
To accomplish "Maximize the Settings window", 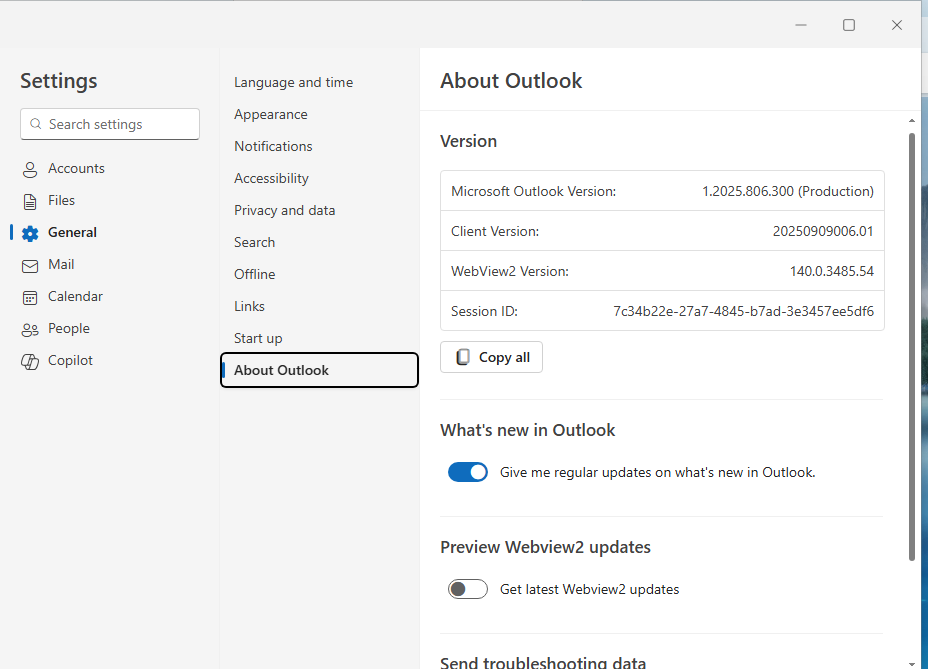I will pyautogui.click(x=849, y=25).
